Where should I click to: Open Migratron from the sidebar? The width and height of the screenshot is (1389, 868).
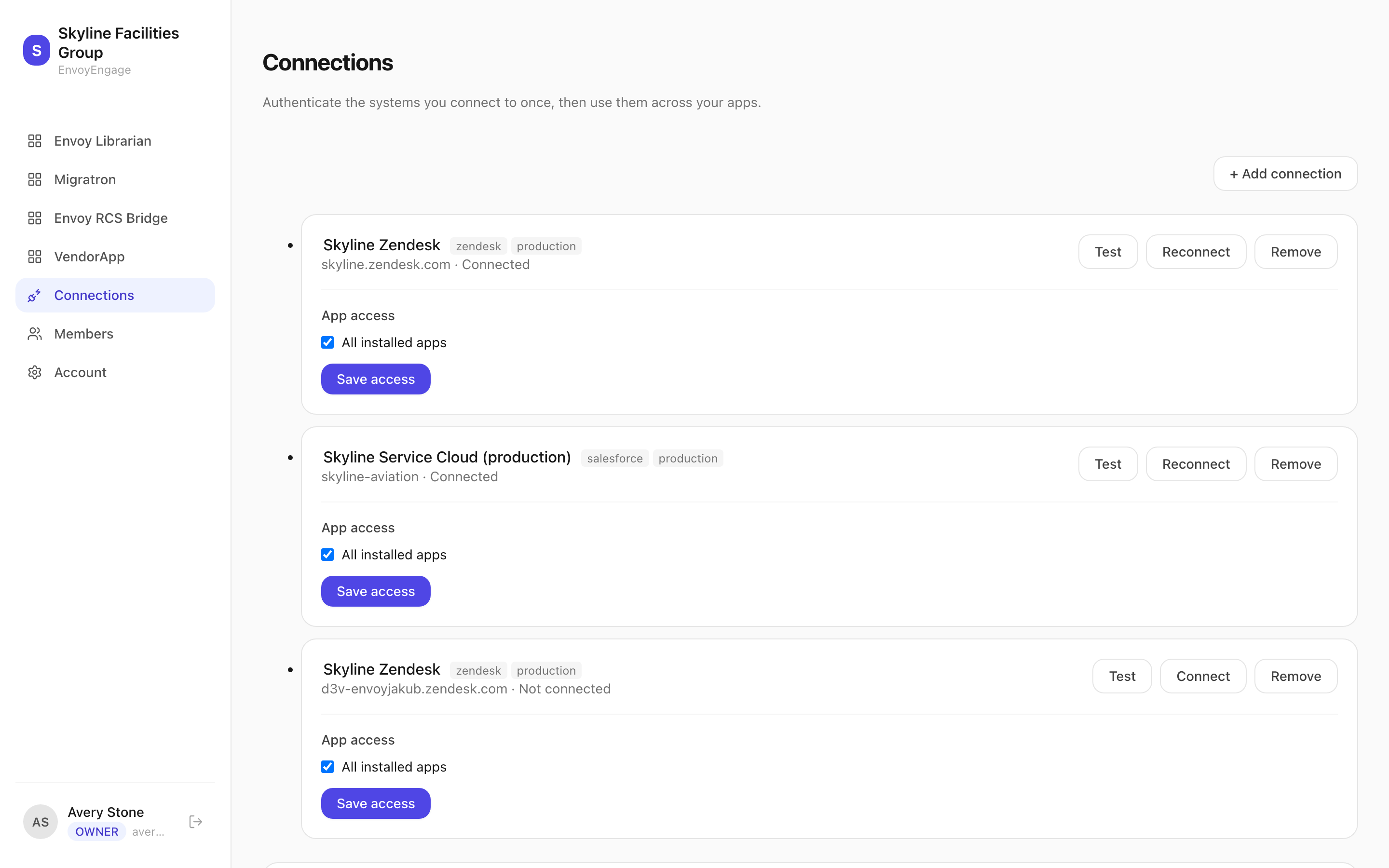pyautogui.click(x=115, y=179)
